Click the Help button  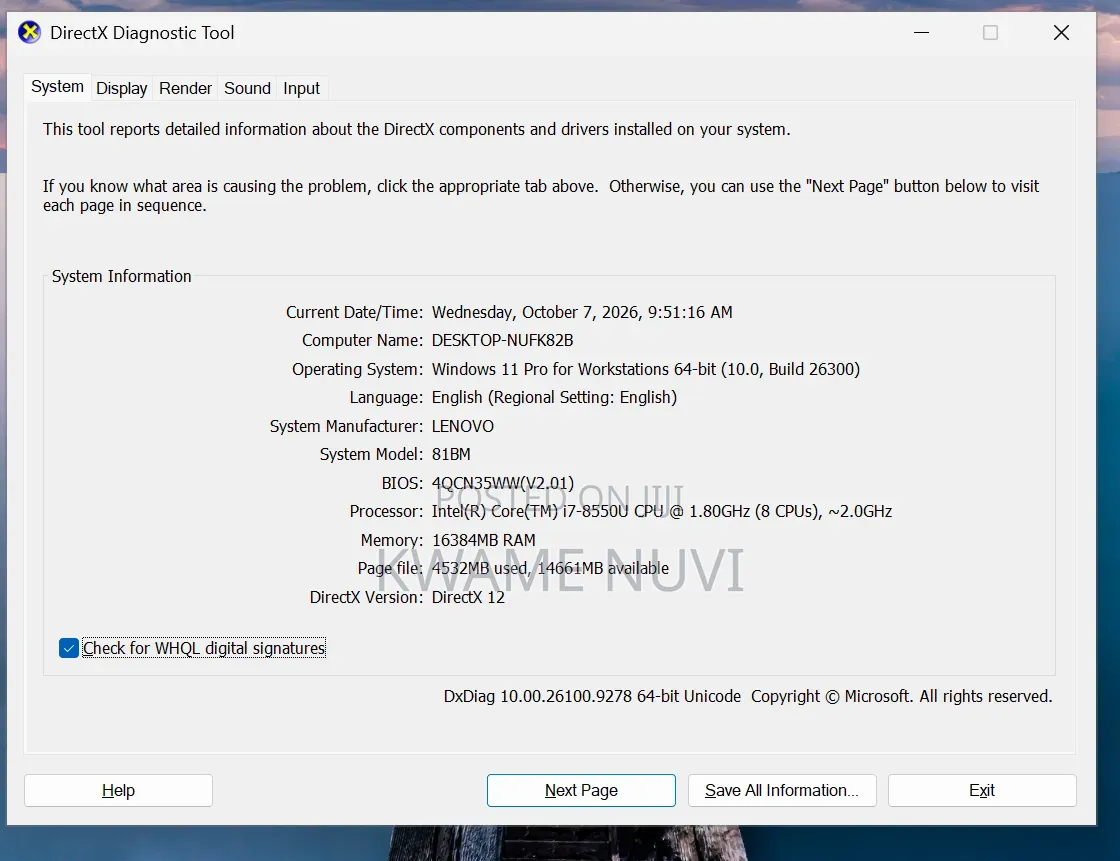point(119,790)
